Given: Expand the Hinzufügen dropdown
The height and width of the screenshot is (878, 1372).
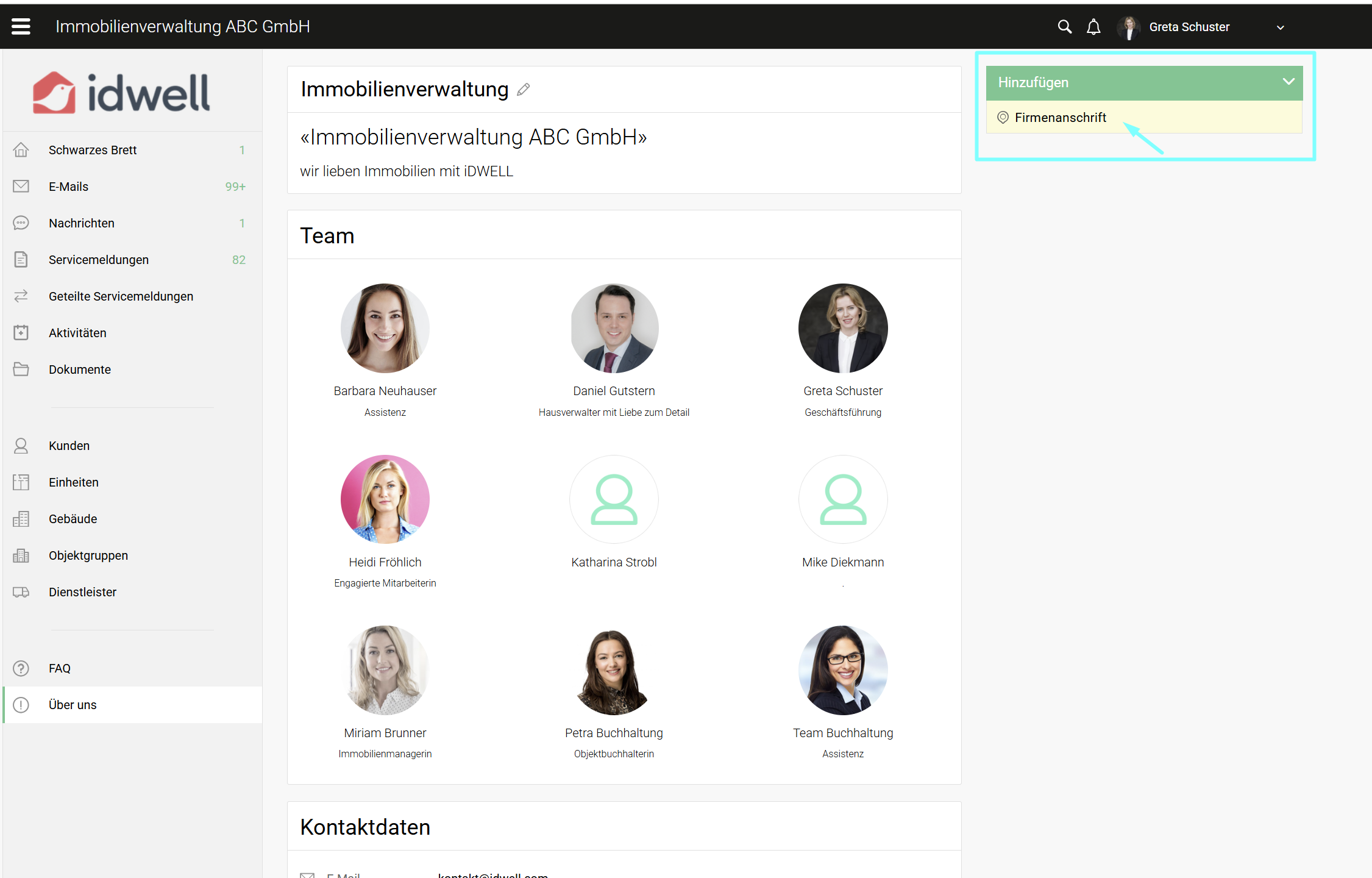Looking at the screenshot, I should tap(1288, 82).
